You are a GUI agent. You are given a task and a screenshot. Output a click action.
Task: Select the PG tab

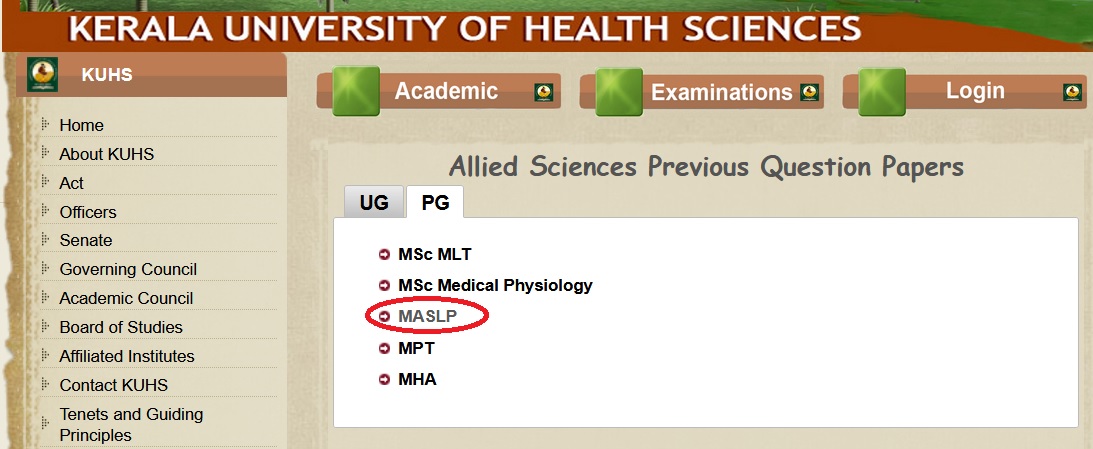tap(435, 202)
